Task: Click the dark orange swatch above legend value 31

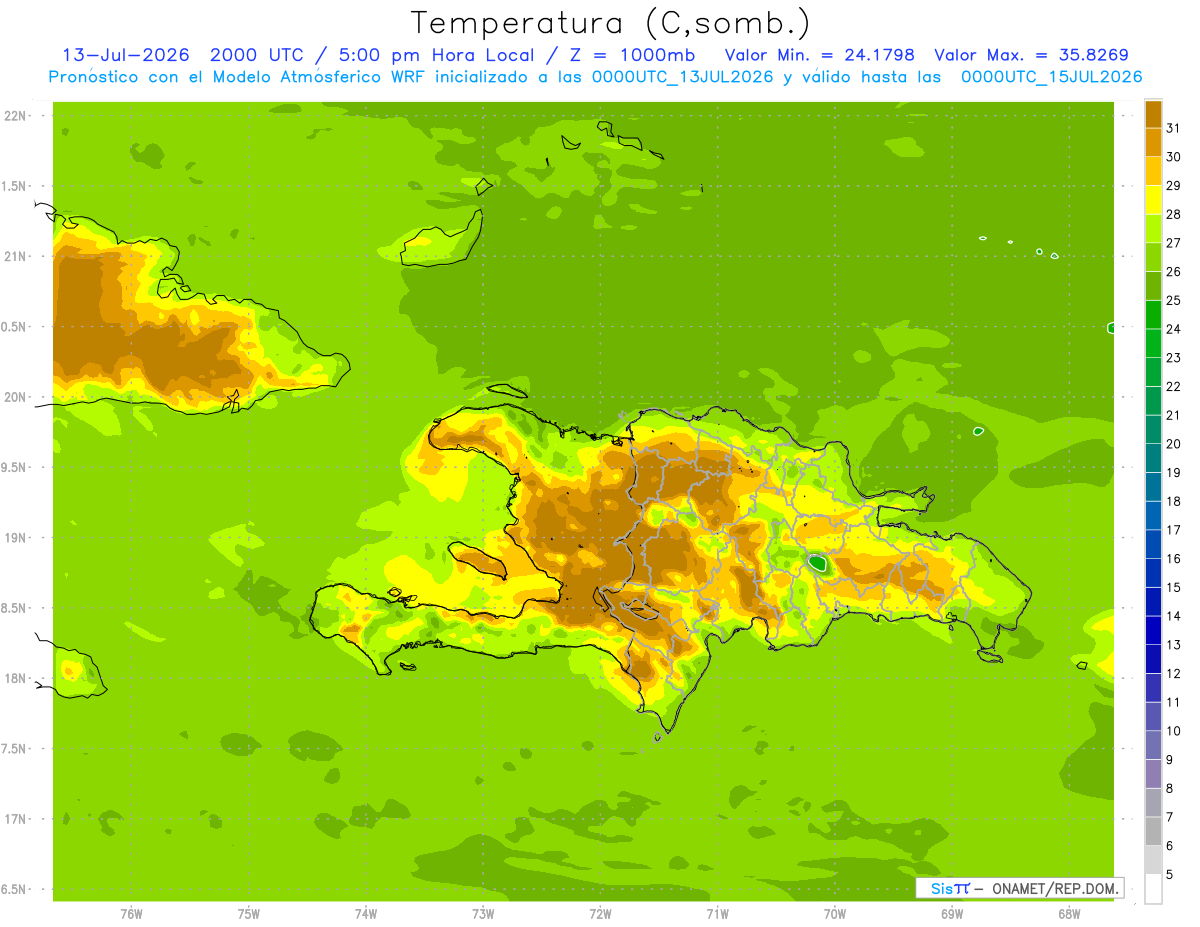Action: (1153, 114)
